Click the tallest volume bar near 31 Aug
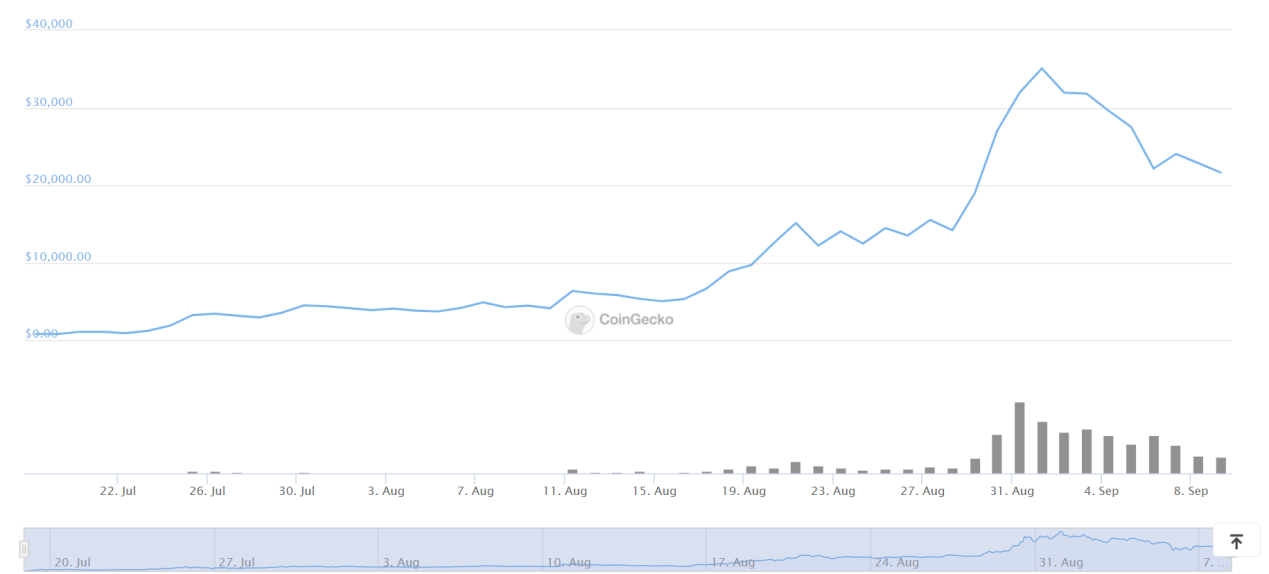The width and height of the screenshot is (1269, 574). [1019, 438]
